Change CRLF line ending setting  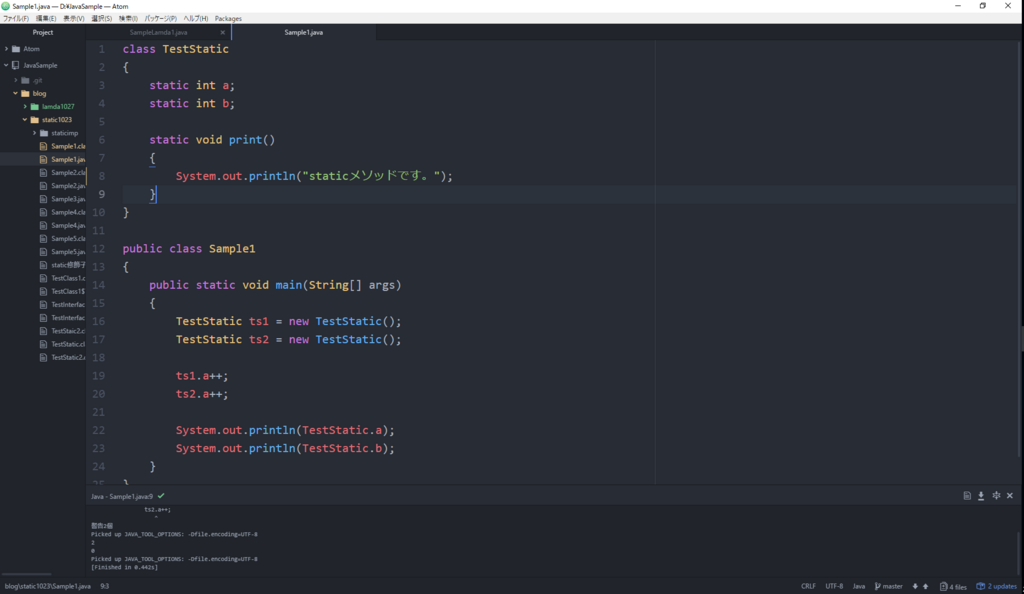(x=808, y=586)
